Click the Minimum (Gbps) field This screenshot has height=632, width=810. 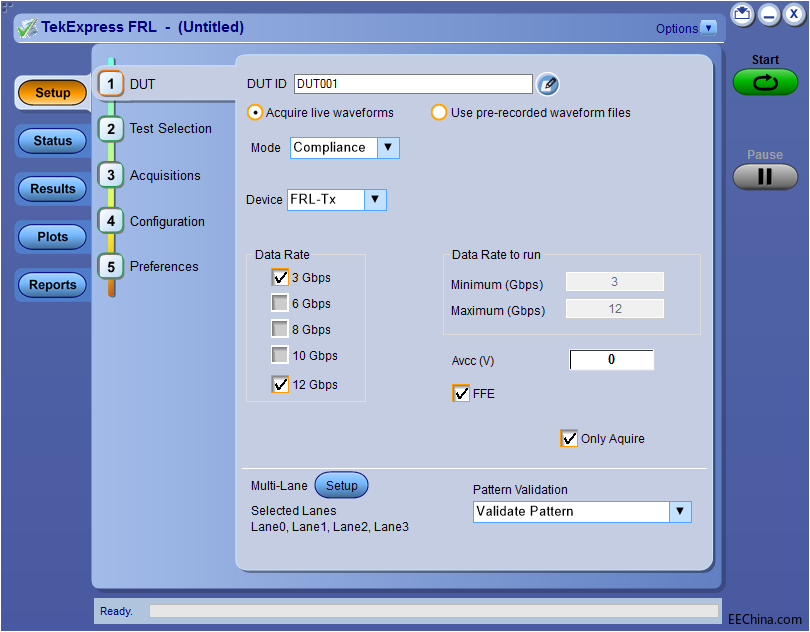point(615,282)
